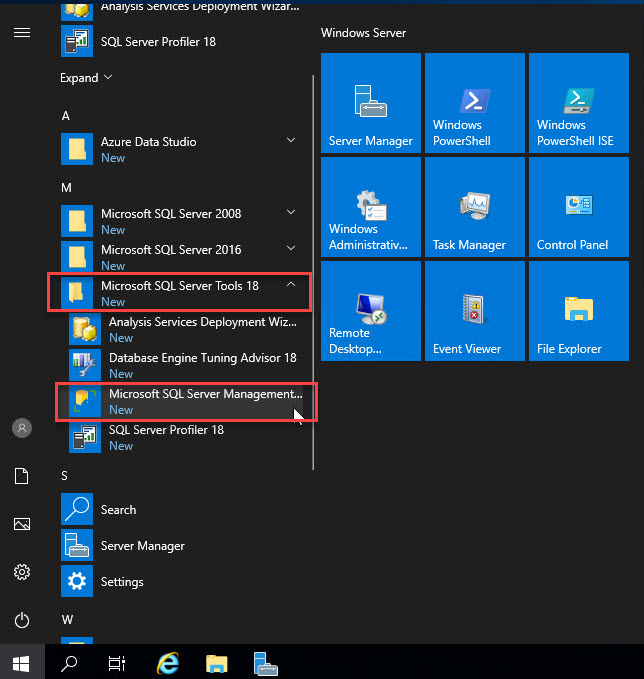The image size is (644, 679).
Task: Open the Task Manager tile
Action: click(x=474, y=207)
